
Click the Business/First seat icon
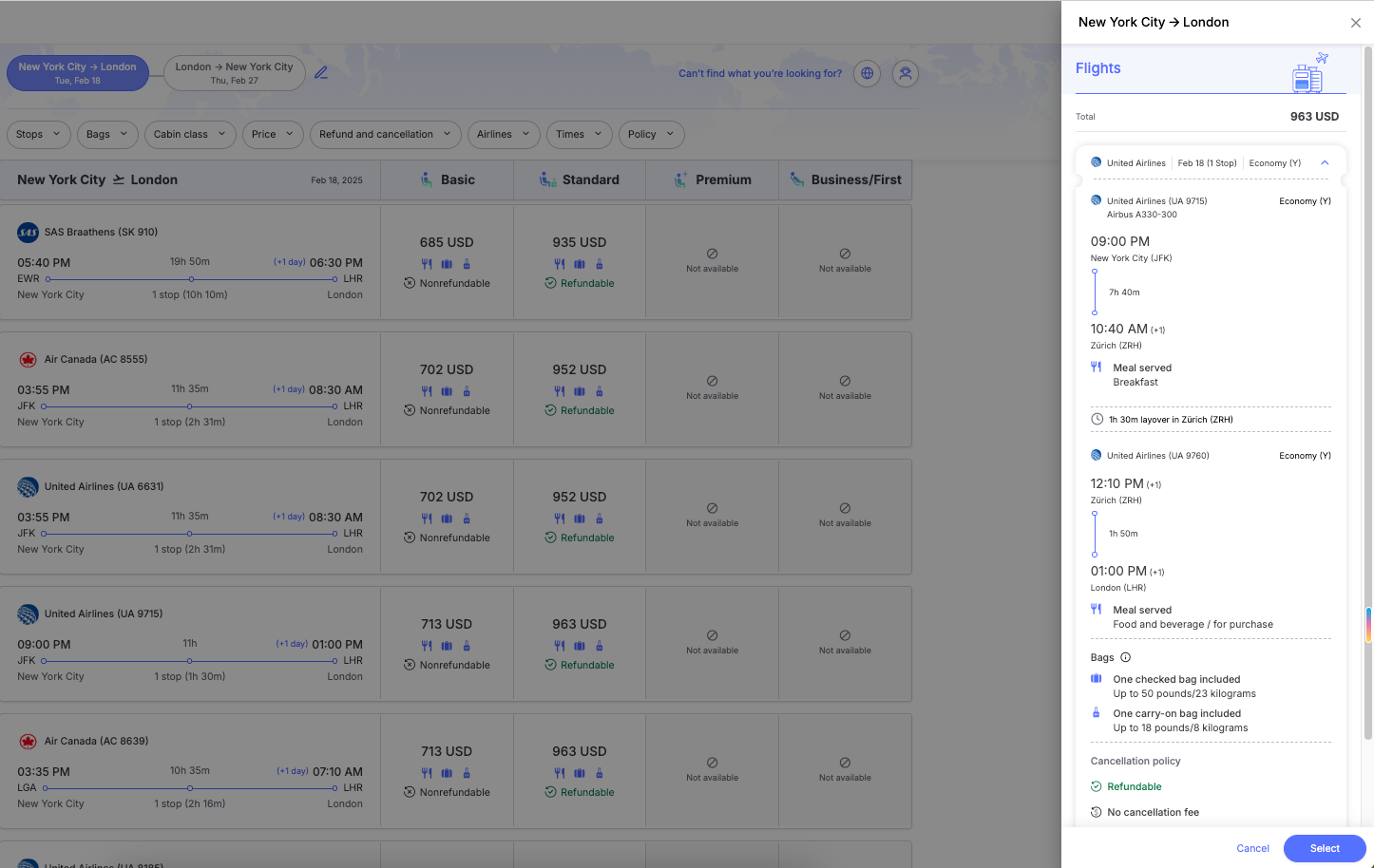click(795, 179)
